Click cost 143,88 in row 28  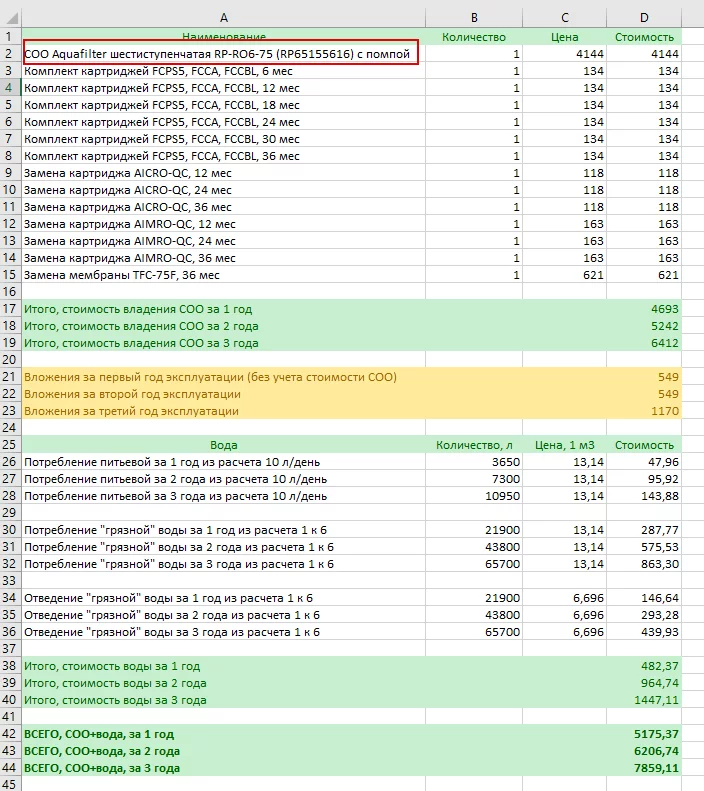[x=644, y=496]
